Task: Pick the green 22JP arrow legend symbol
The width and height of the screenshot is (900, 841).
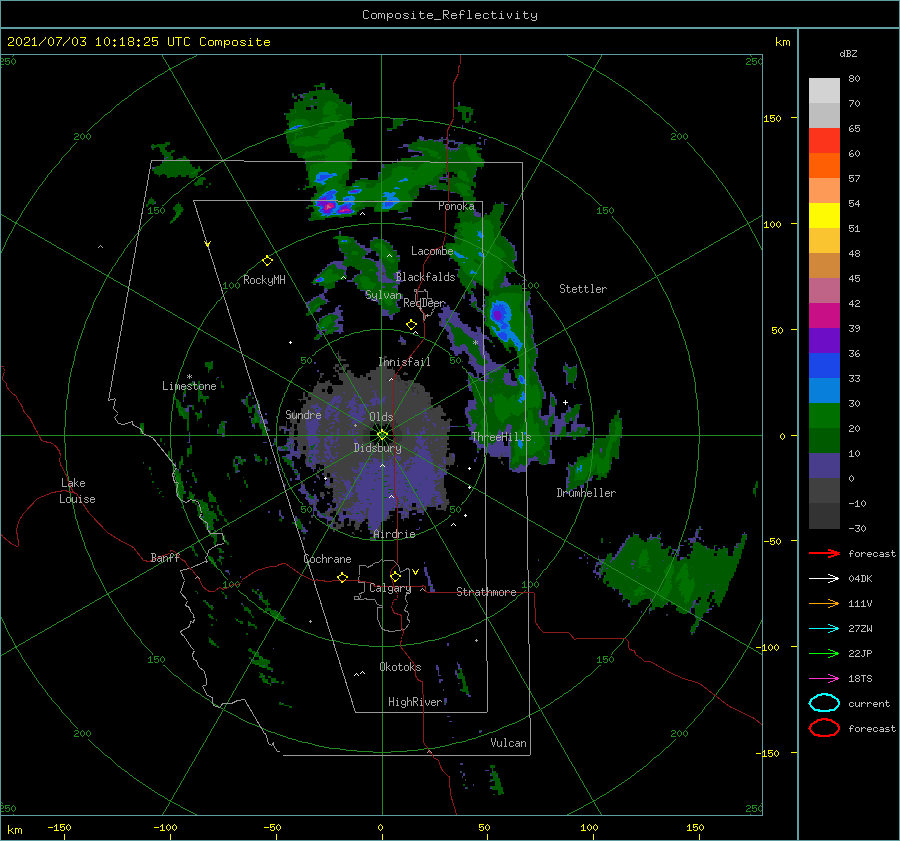Action: pyautogui.click(x=824, y=653)
